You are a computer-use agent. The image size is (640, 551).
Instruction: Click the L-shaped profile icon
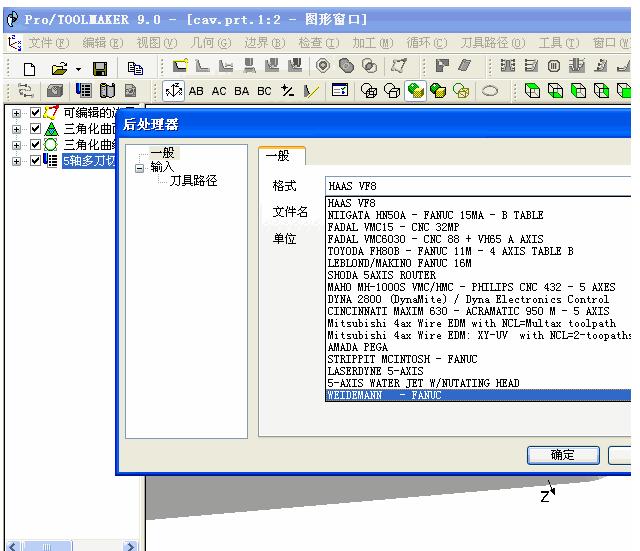point(202,66)
